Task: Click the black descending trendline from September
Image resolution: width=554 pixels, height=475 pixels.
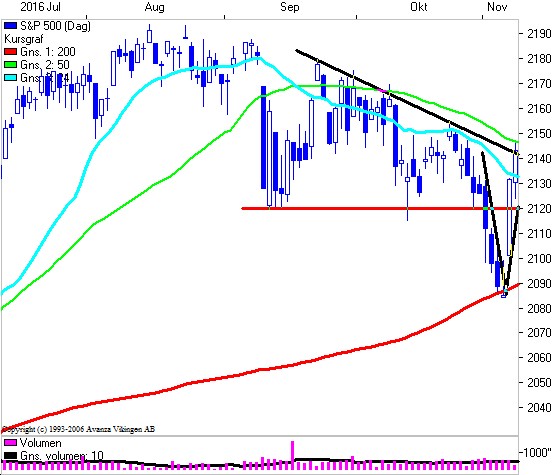Action: pyautogui.click(x=406, y=101)
